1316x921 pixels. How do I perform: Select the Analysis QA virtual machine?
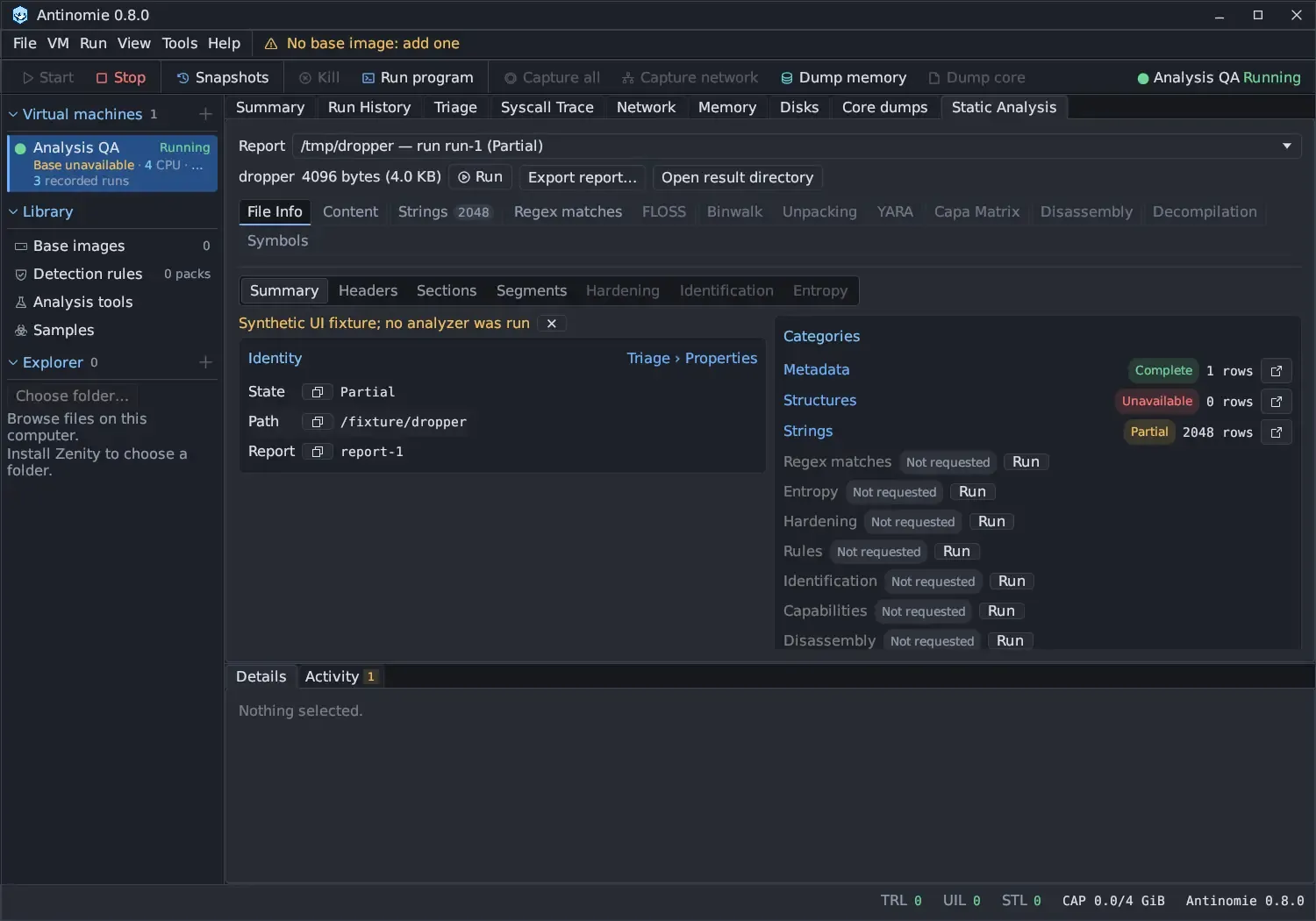pyautogui.click(x=112, y=163)
